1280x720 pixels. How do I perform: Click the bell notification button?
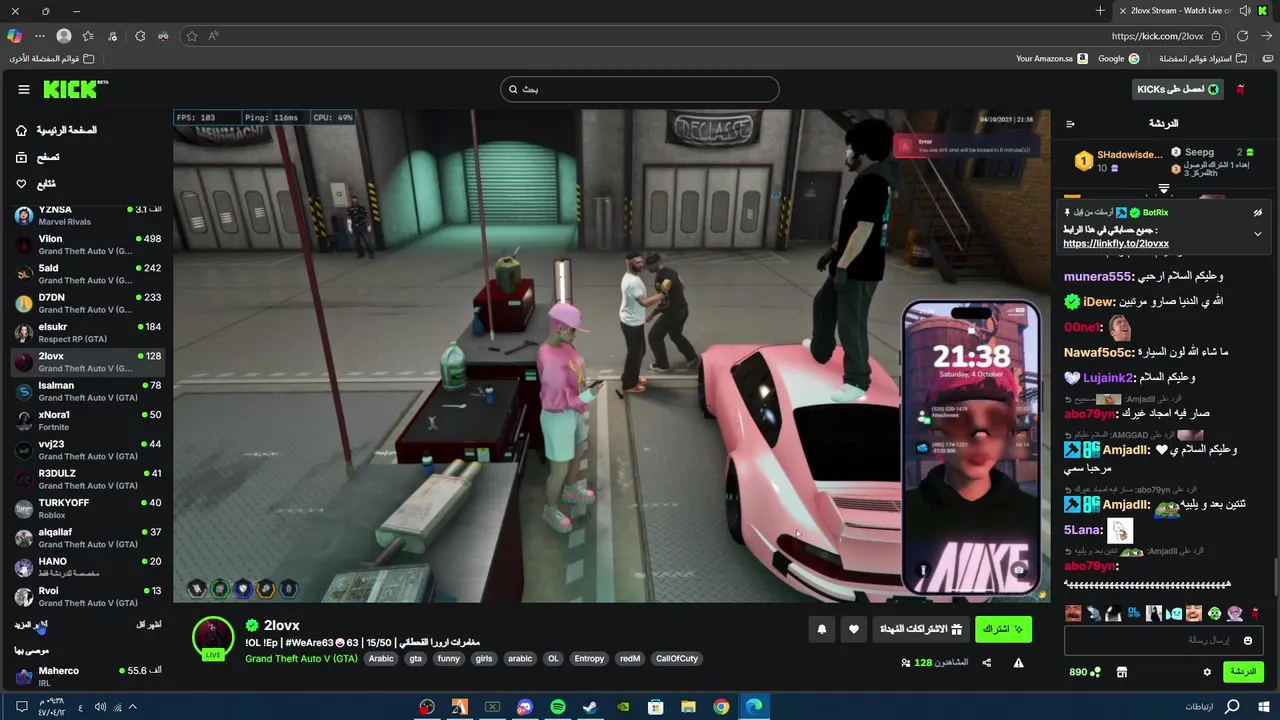(x=822, y=629)
